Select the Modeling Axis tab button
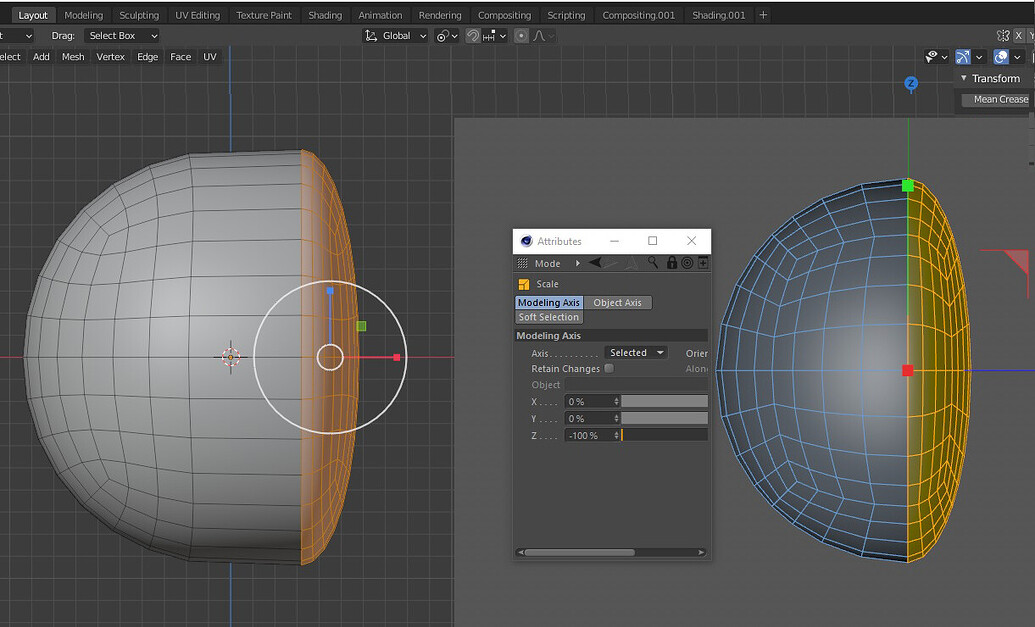 point(549,302)
